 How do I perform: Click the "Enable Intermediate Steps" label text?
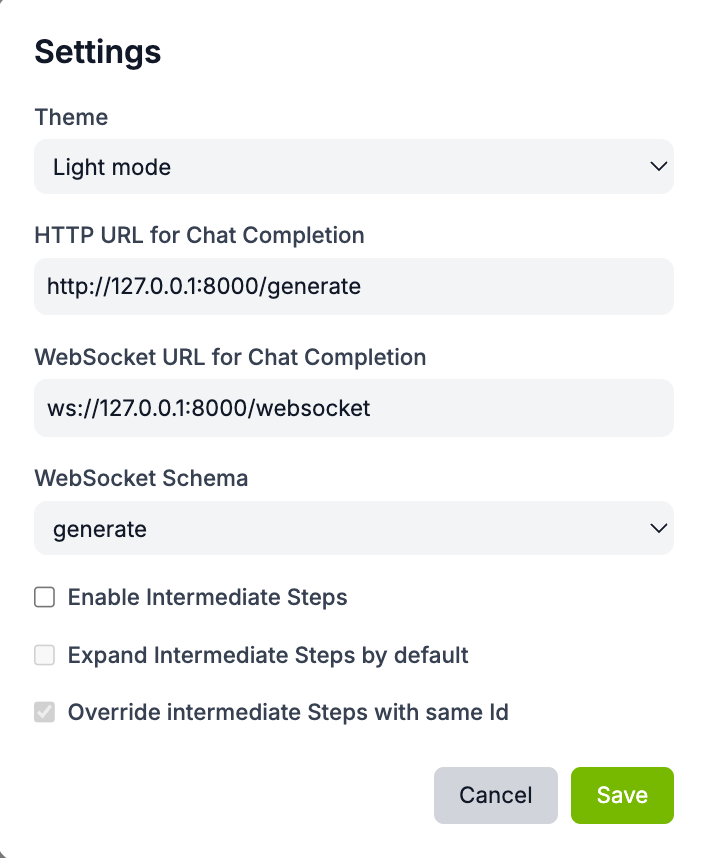click(x=207, y=598)
